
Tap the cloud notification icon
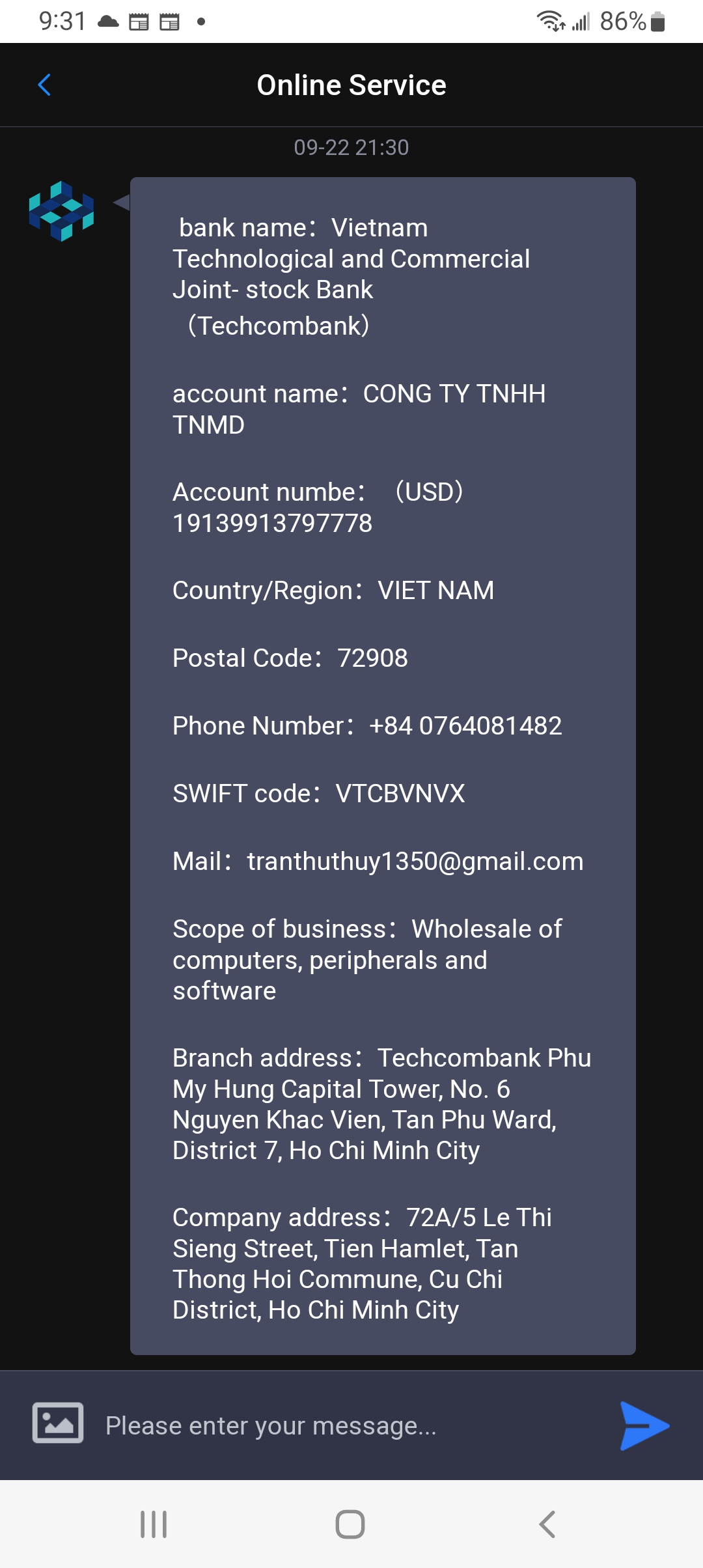tap(108, 21)
